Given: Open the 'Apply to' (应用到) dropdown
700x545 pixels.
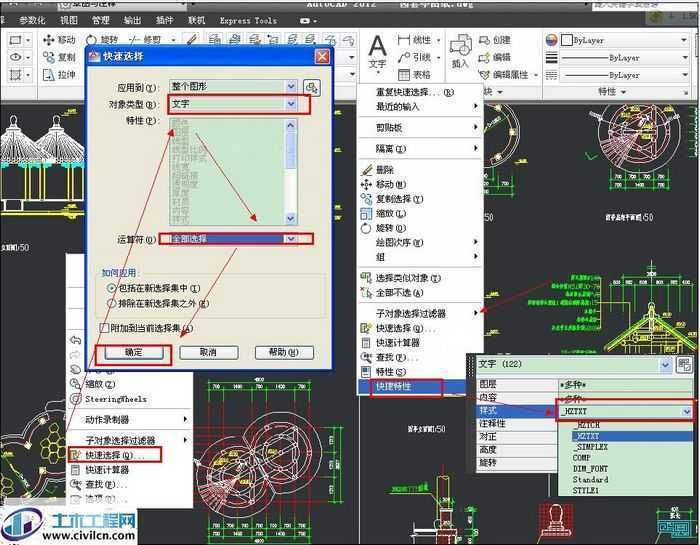Looking at the screenshot, I should coord(233,86).
